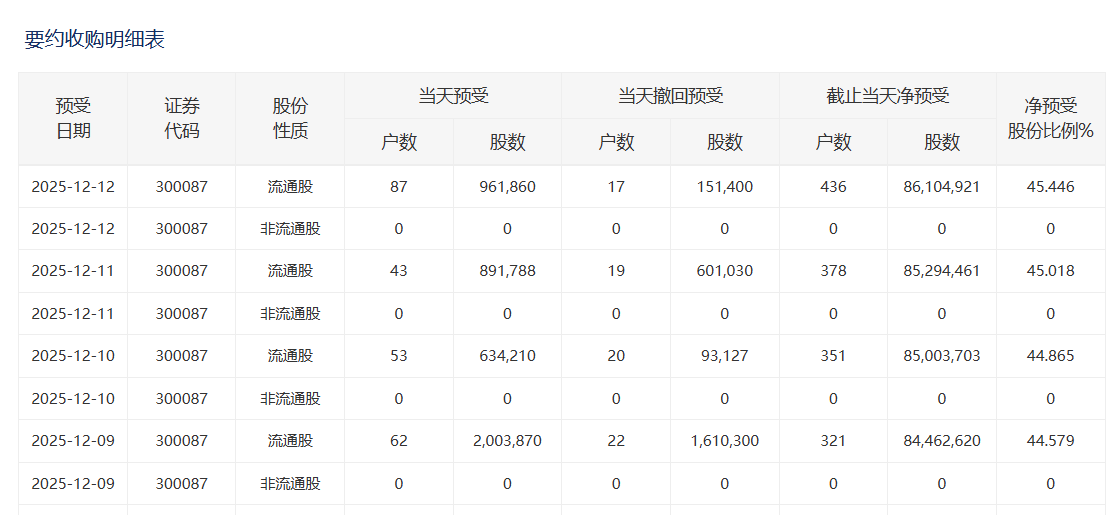This screenshot has width=1120, height=515.
Task: Click withdrawn household count 22 cell
Action: pos(616,441)
